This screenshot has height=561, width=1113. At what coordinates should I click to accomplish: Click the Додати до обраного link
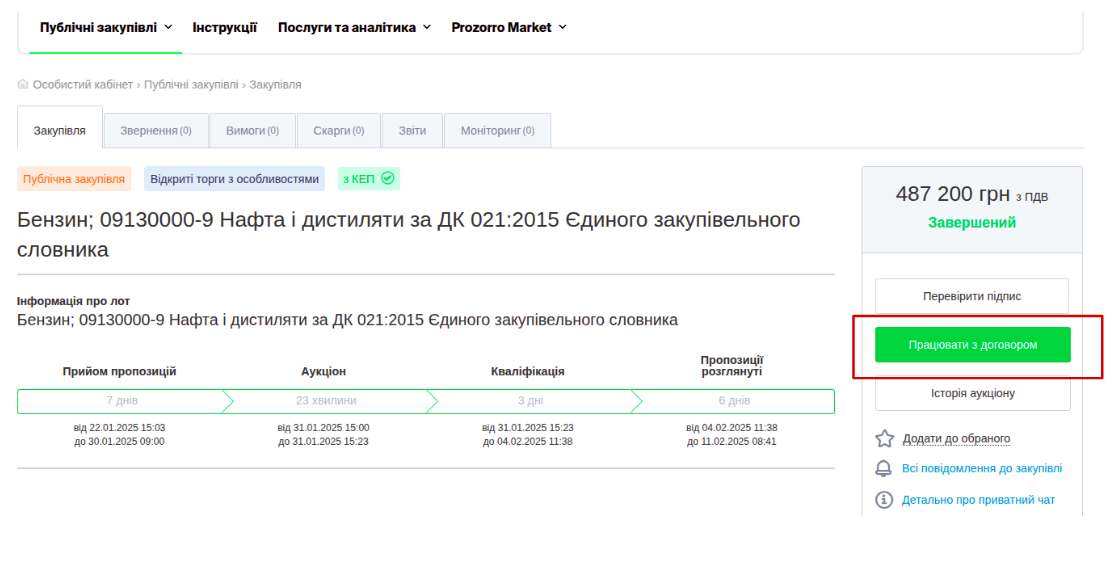click(956, 438)
